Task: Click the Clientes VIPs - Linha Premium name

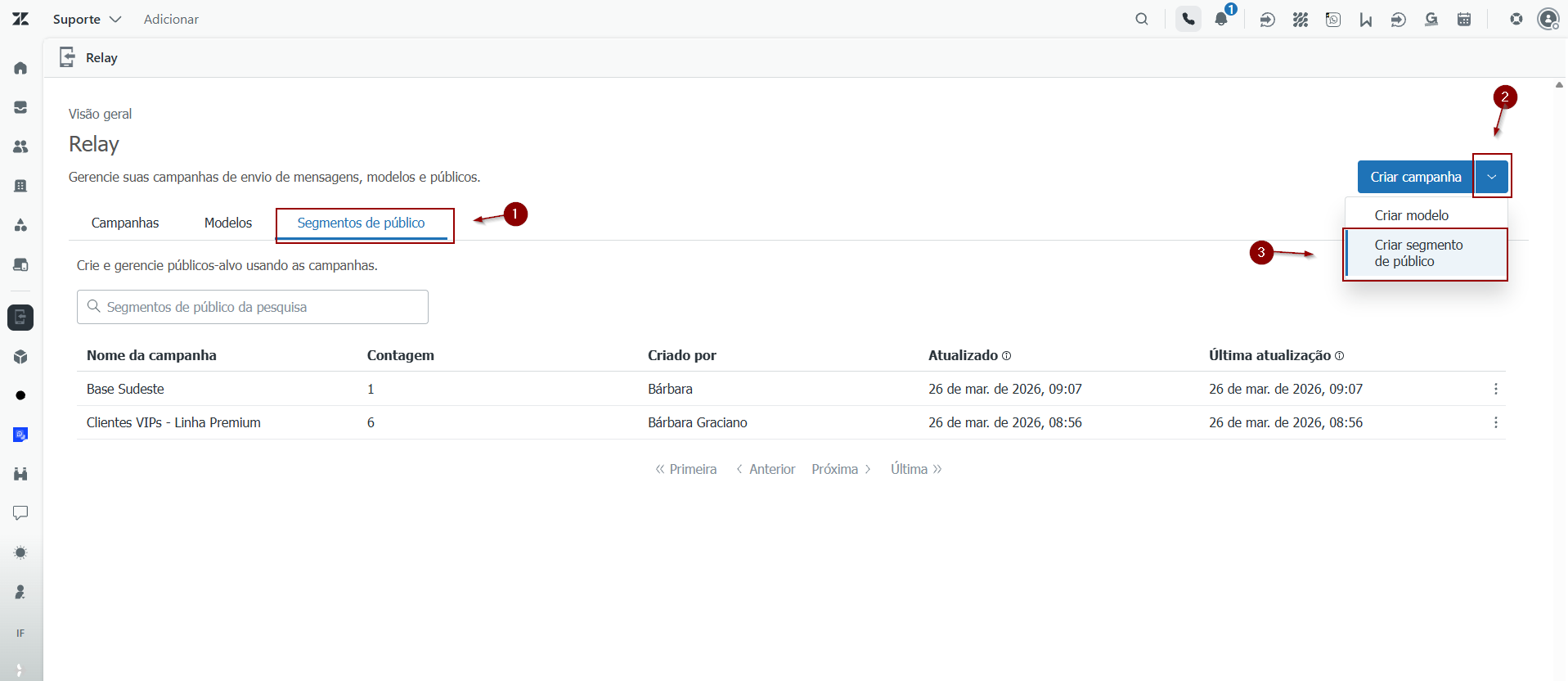Action: click(x=173, y=422)
